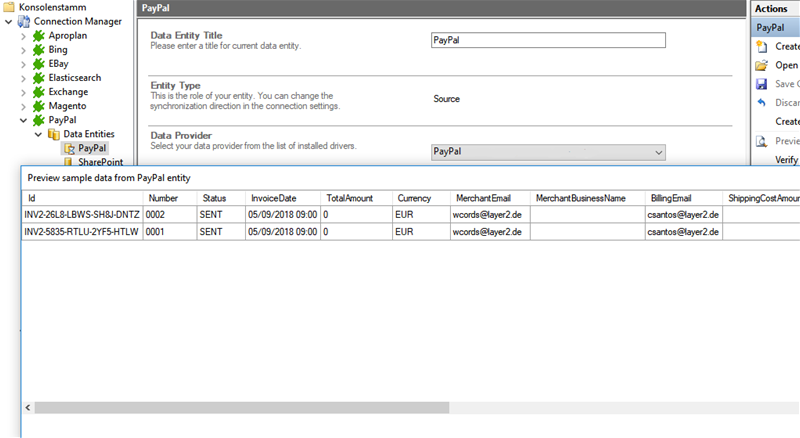The width and height of the screenshot is (800, 438).
Task: Collapse the PayPal connection node
Action: pyautogui.click(x=23, y=120)
